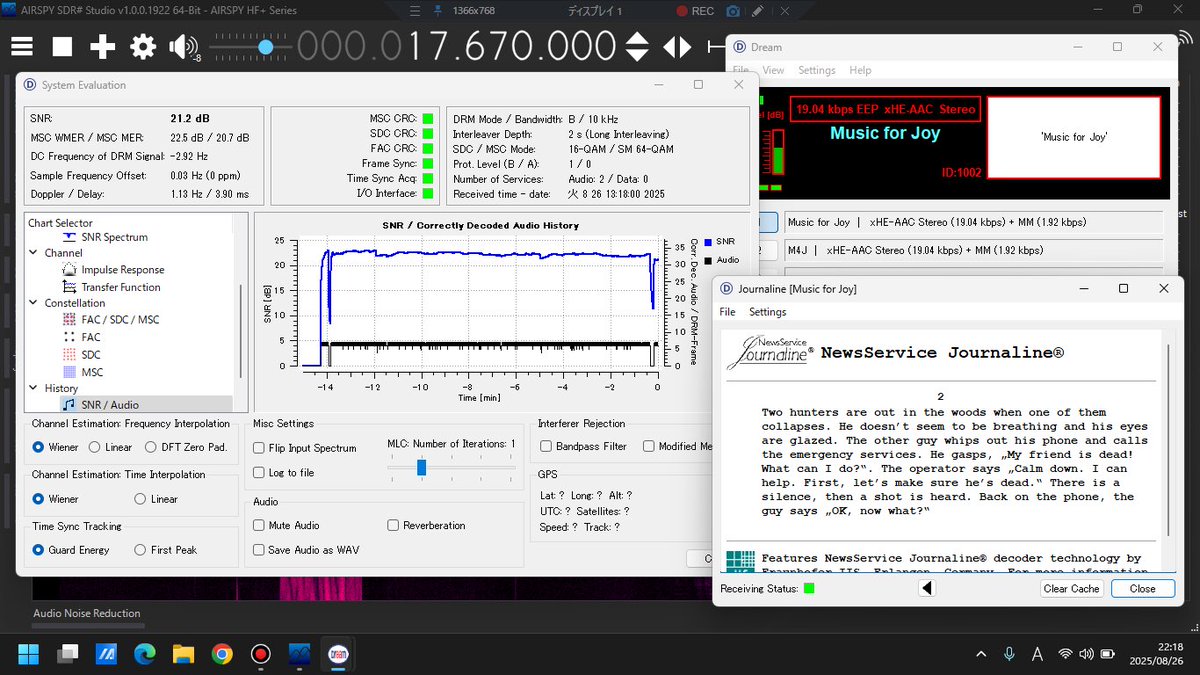Stop the SDR# radio with the square button

pos(62,46)
